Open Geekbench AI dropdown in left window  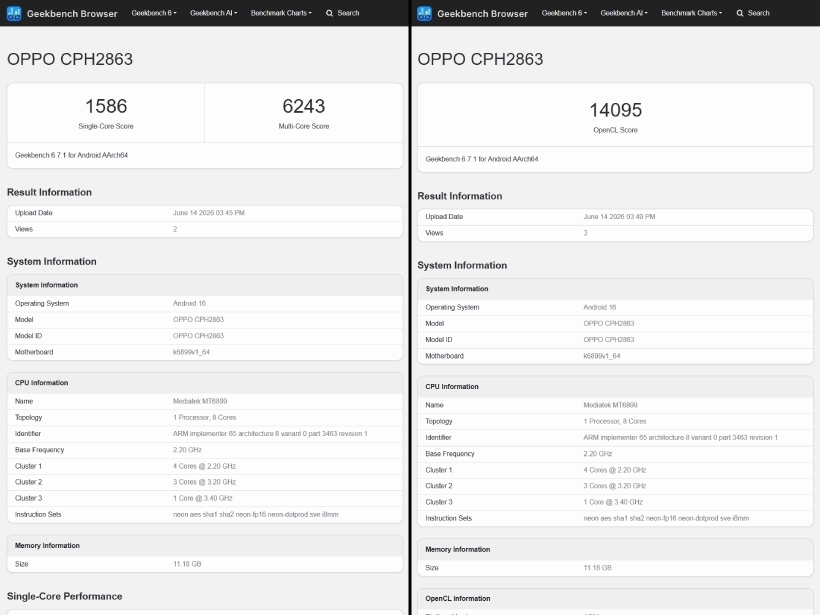tap(213, 13)
